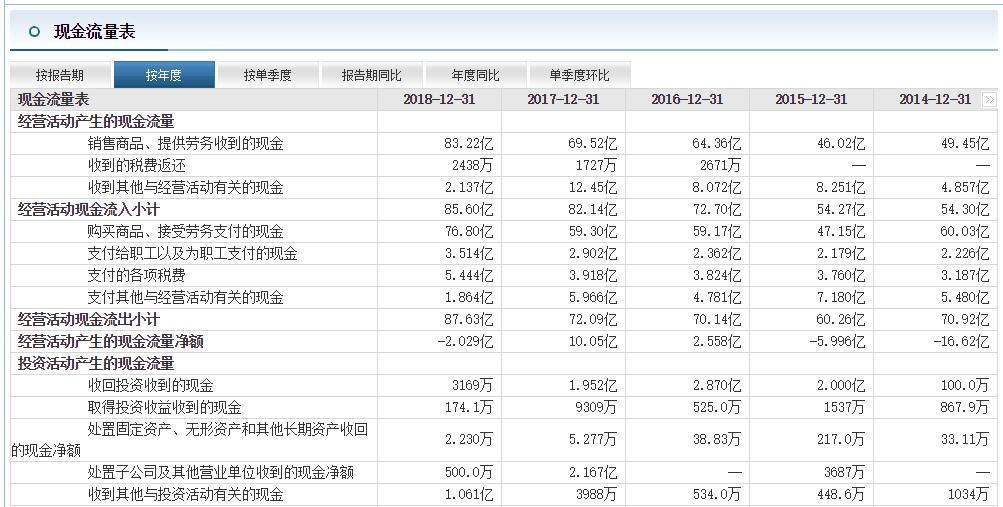Switch to the 报告期同比 tab
Viewport: 1003px width, 507px height.
point(372,75)
